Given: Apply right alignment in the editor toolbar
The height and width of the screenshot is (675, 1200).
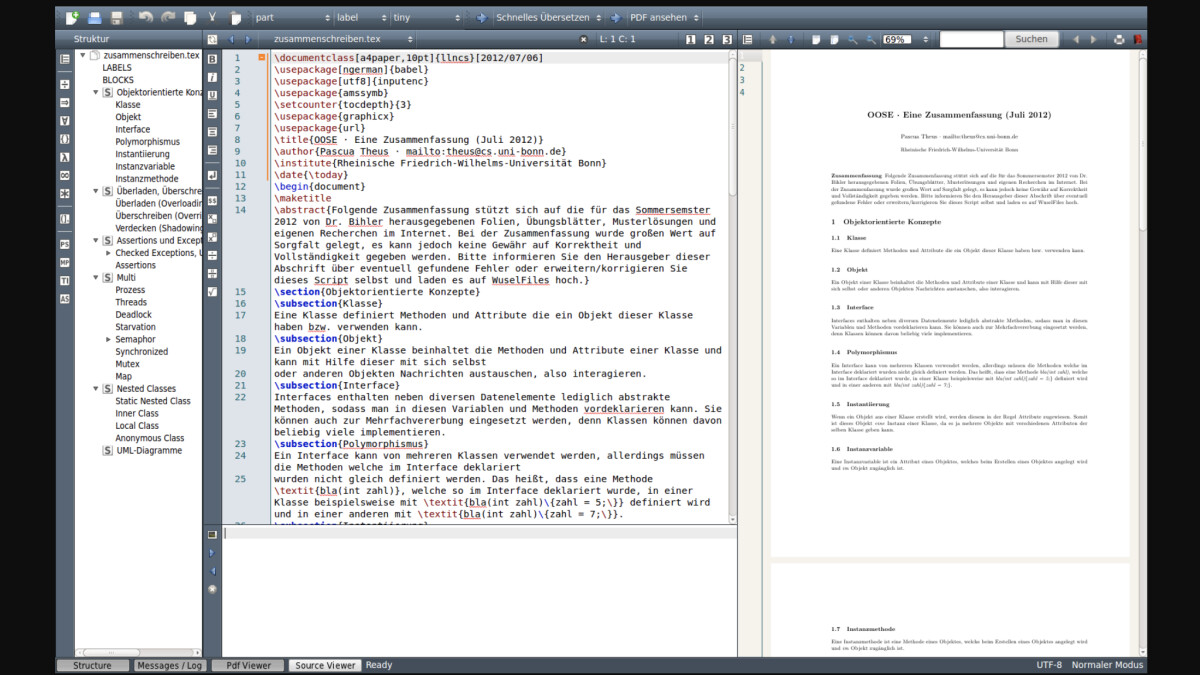Looking at the screenshot, I should 212,149.
